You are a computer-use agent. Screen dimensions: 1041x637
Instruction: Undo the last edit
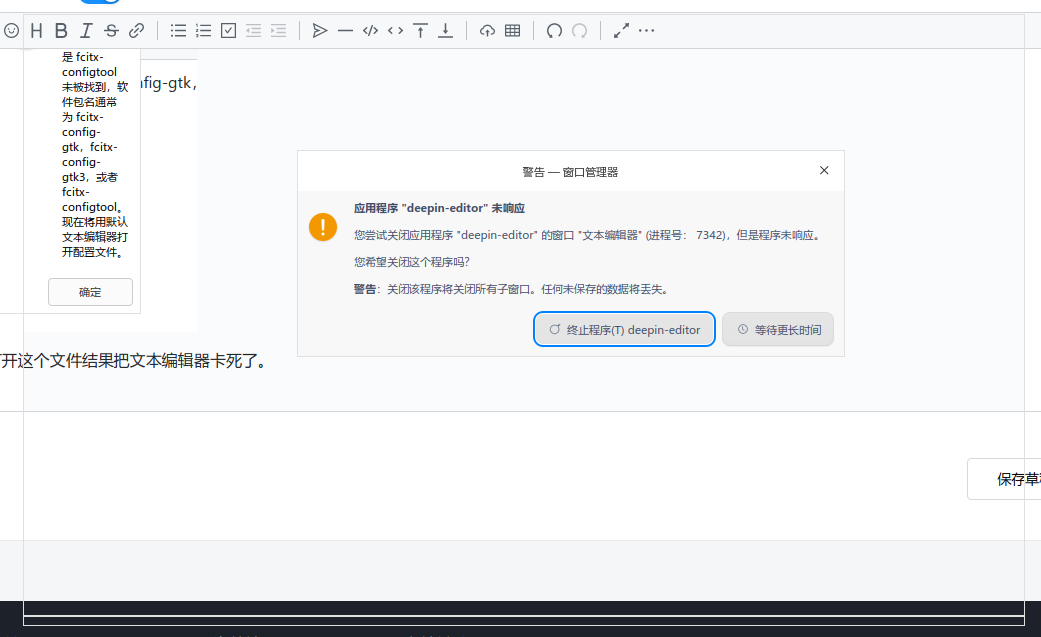(x=554, y=31)
